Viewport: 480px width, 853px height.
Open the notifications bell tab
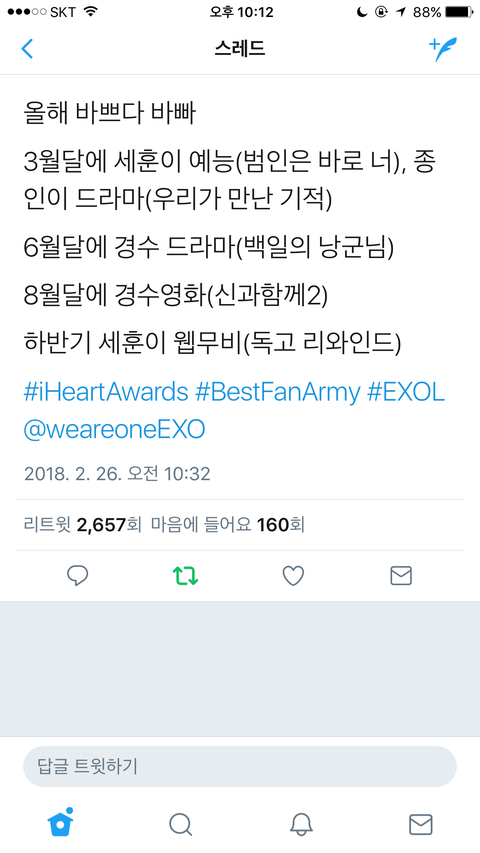(x=301, y=824)
